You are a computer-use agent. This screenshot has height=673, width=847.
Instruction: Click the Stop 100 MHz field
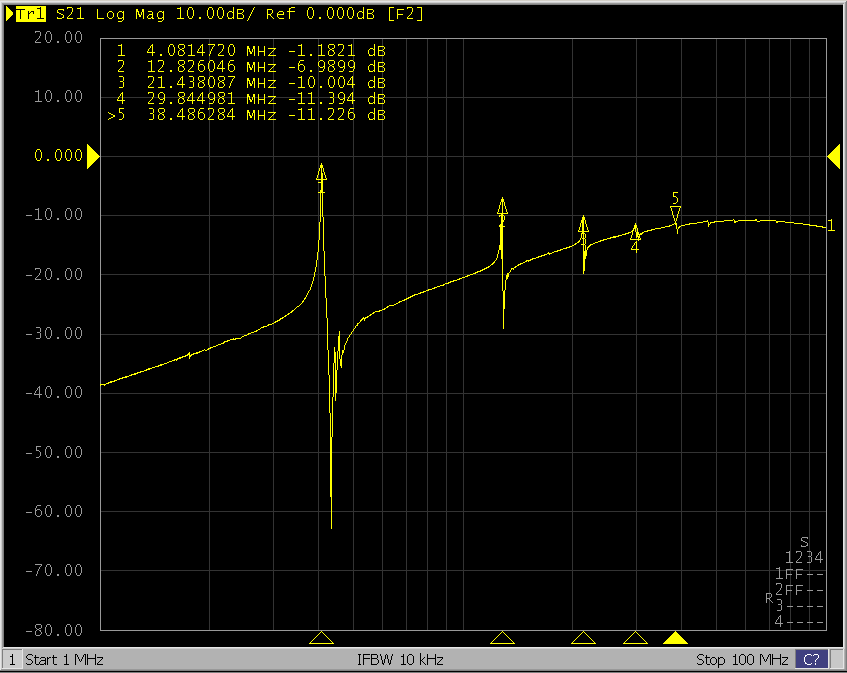tap(742, 660)
